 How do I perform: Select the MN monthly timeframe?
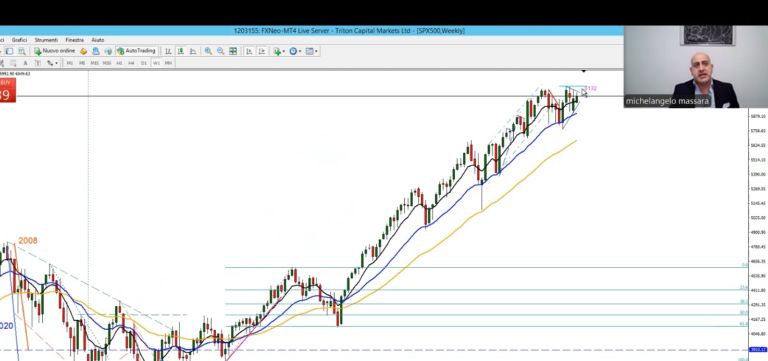tap(168, 63)
